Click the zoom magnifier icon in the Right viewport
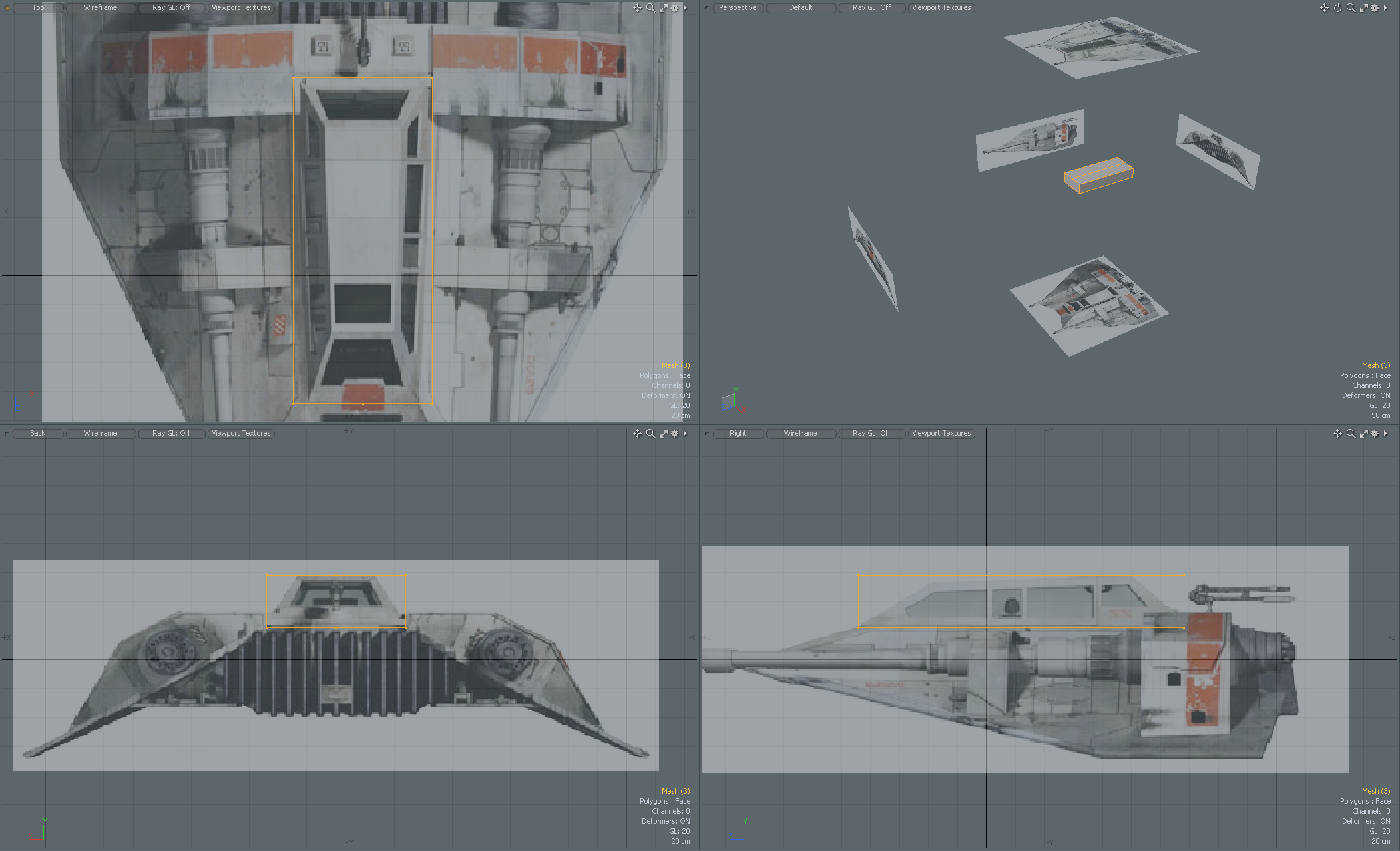 click(x=1351, y=434)
